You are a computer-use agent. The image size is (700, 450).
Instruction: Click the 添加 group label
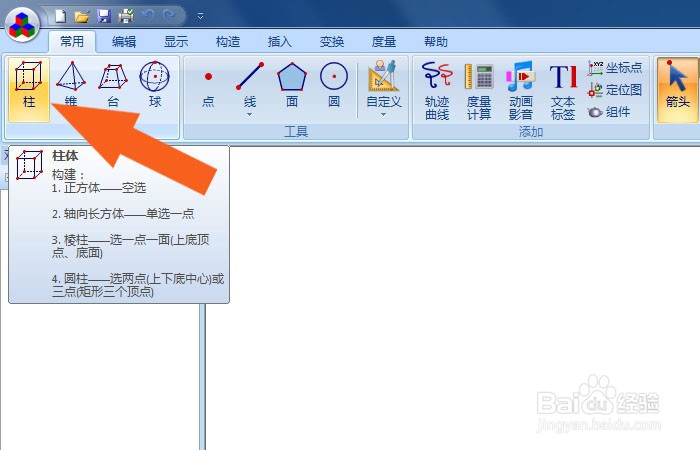pos(531,132)
